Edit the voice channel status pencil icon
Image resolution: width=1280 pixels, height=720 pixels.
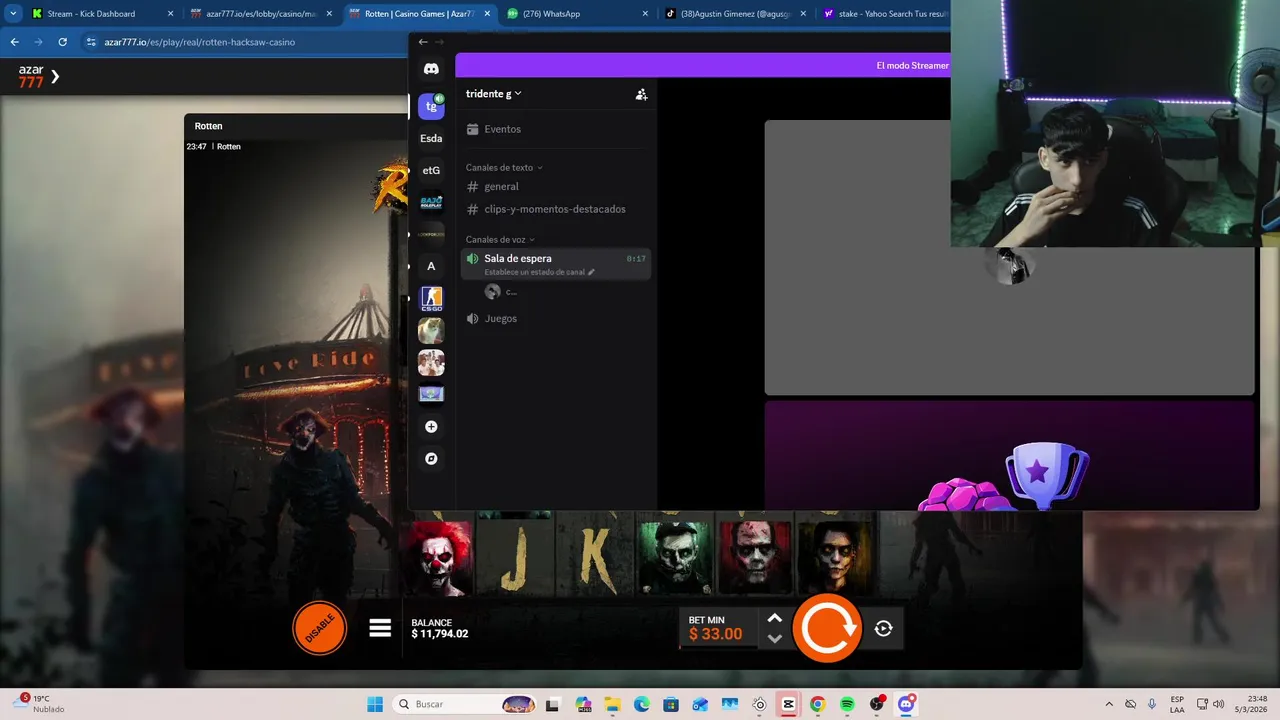[x=591, y=272]
